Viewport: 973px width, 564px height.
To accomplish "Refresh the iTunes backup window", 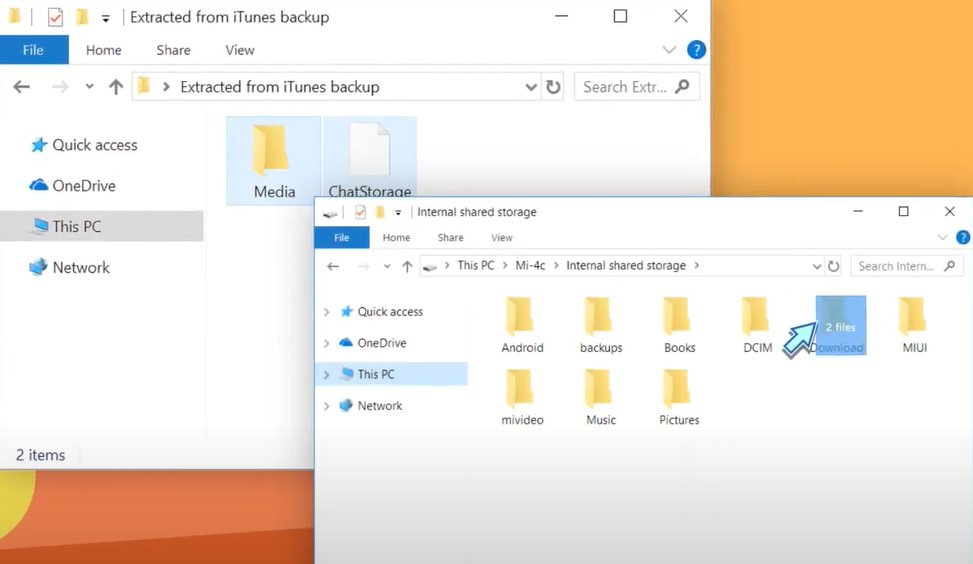I will 553,87.
